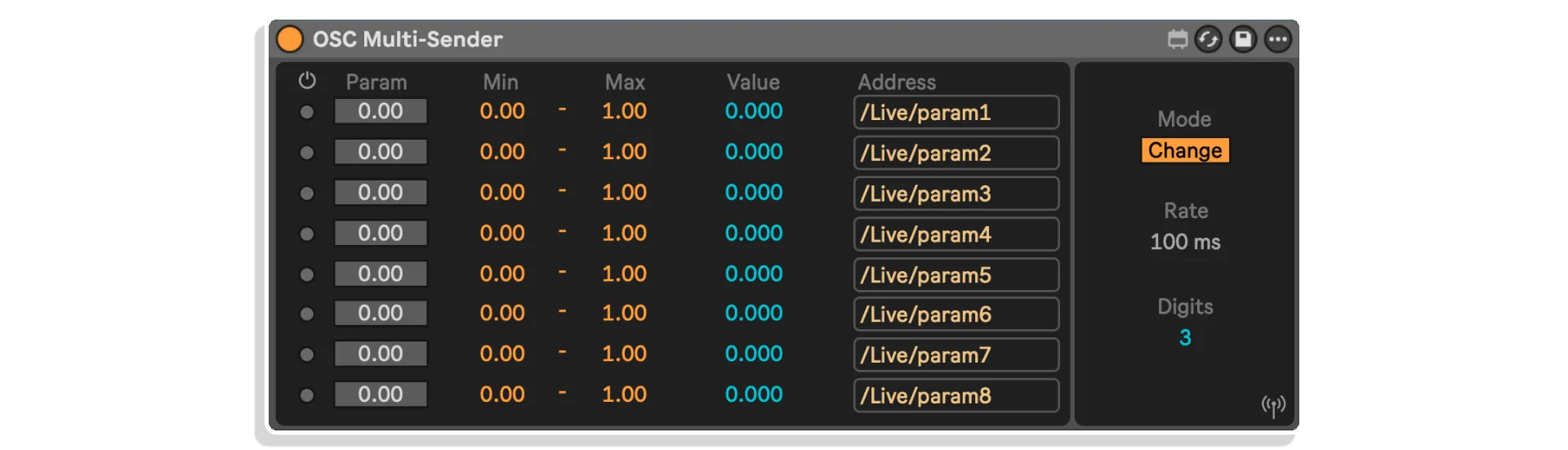Viewport: 1568px width, 450px height.
Task: Click the /Live/param7 address field
Action: [x=956, y=355]
